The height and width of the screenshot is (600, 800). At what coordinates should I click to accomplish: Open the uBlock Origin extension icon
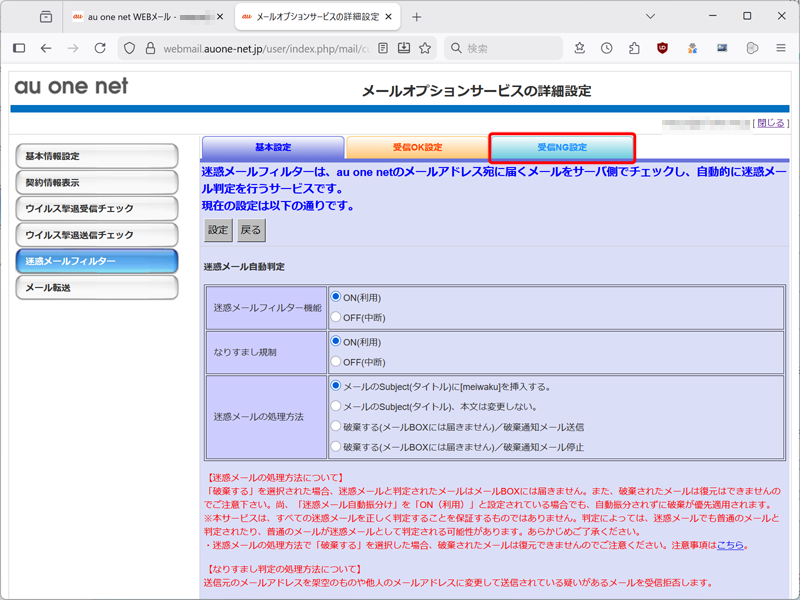(662, 48)
